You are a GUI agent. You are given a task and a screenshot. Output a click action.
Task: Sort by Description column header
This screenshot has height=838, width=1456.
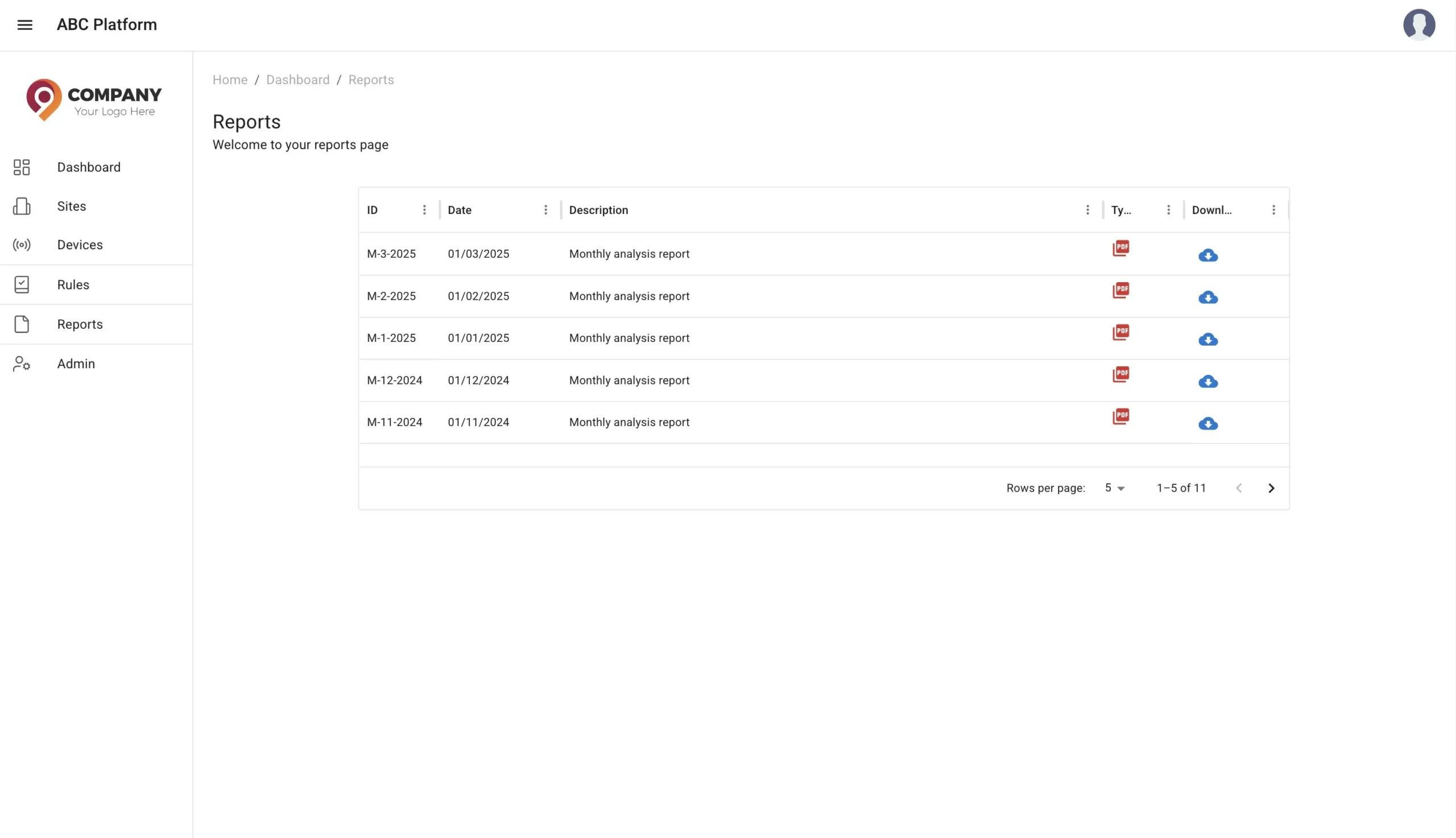click(598, 210)
